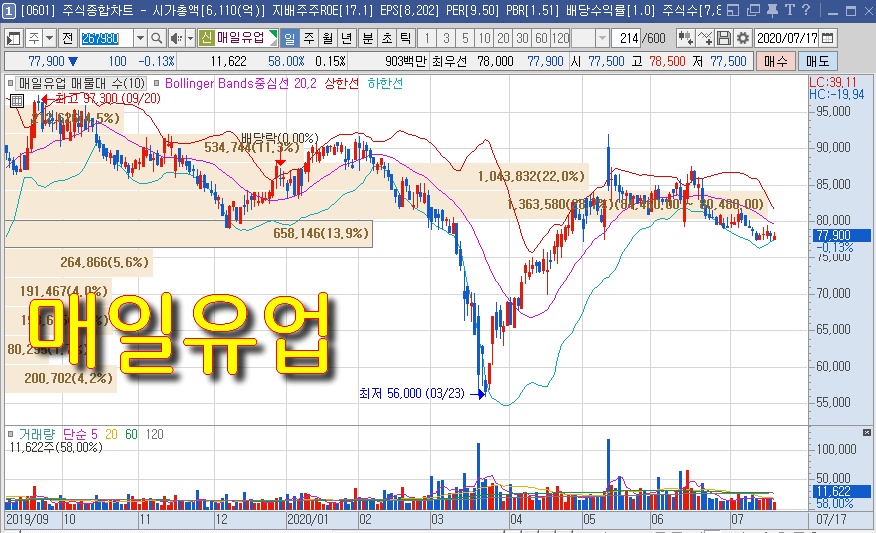The width and height of the screenshot is (876, 533).
Task: Click the 07/17 date label on axis
Action: [x=831, y=520]
